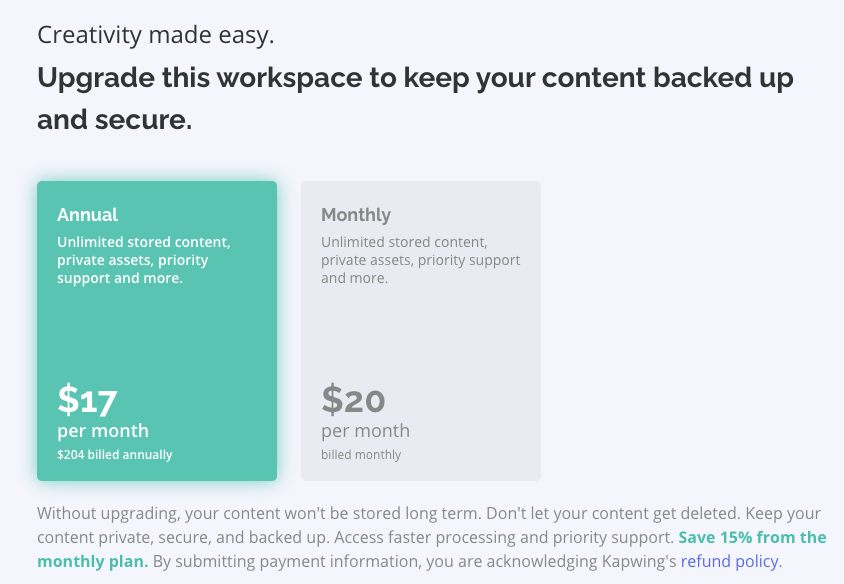The width and height of the screenshot is (844, 584).
Task: Click the "Creativity made easy." tagline
Action: click(156, 36)
